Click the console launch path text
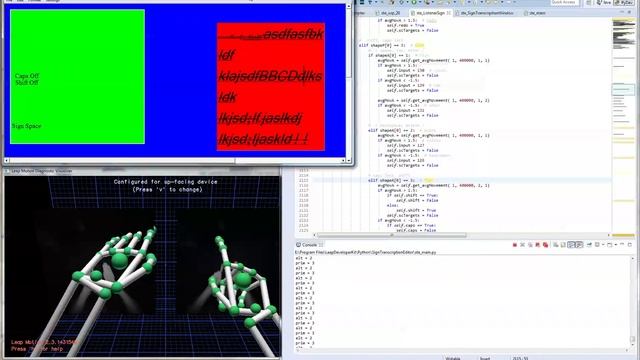This screenshot has width=640, height=360. pos(365,252)
